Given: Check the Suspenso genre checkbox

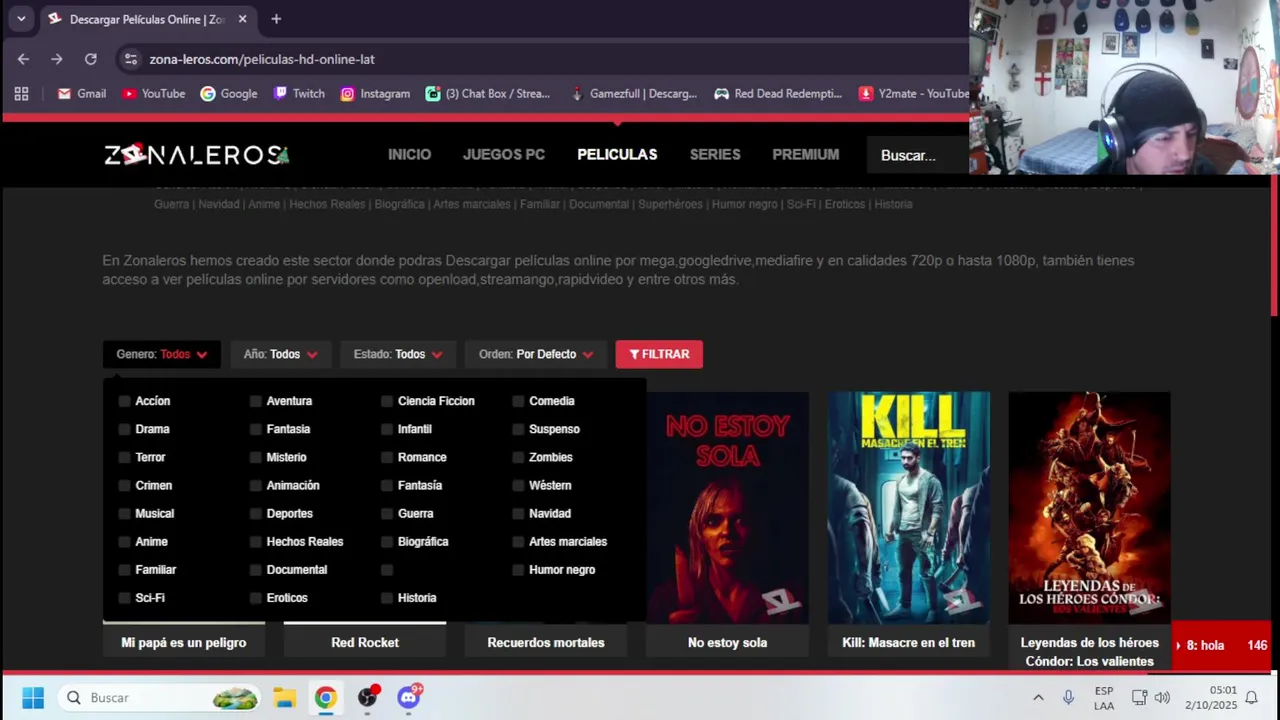Looking at the screenshot, I should pos(518,429).
